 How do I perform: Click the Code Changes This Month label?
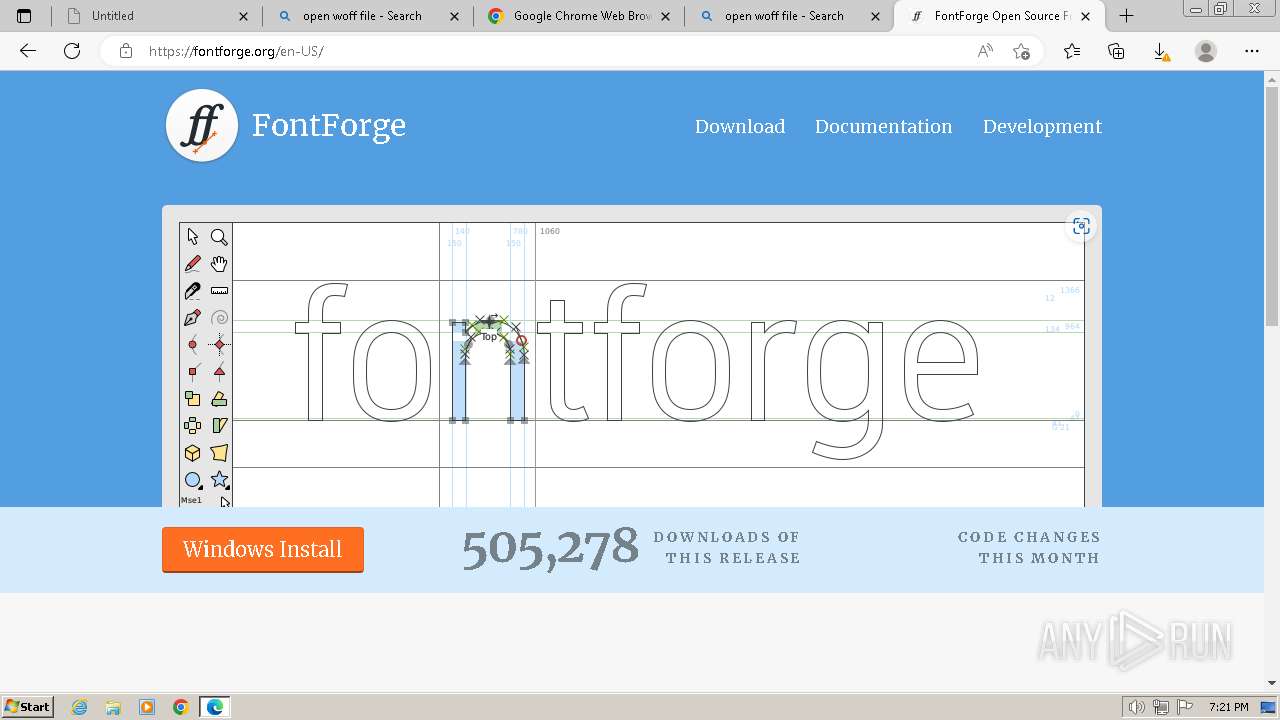tap(1029, 548)
